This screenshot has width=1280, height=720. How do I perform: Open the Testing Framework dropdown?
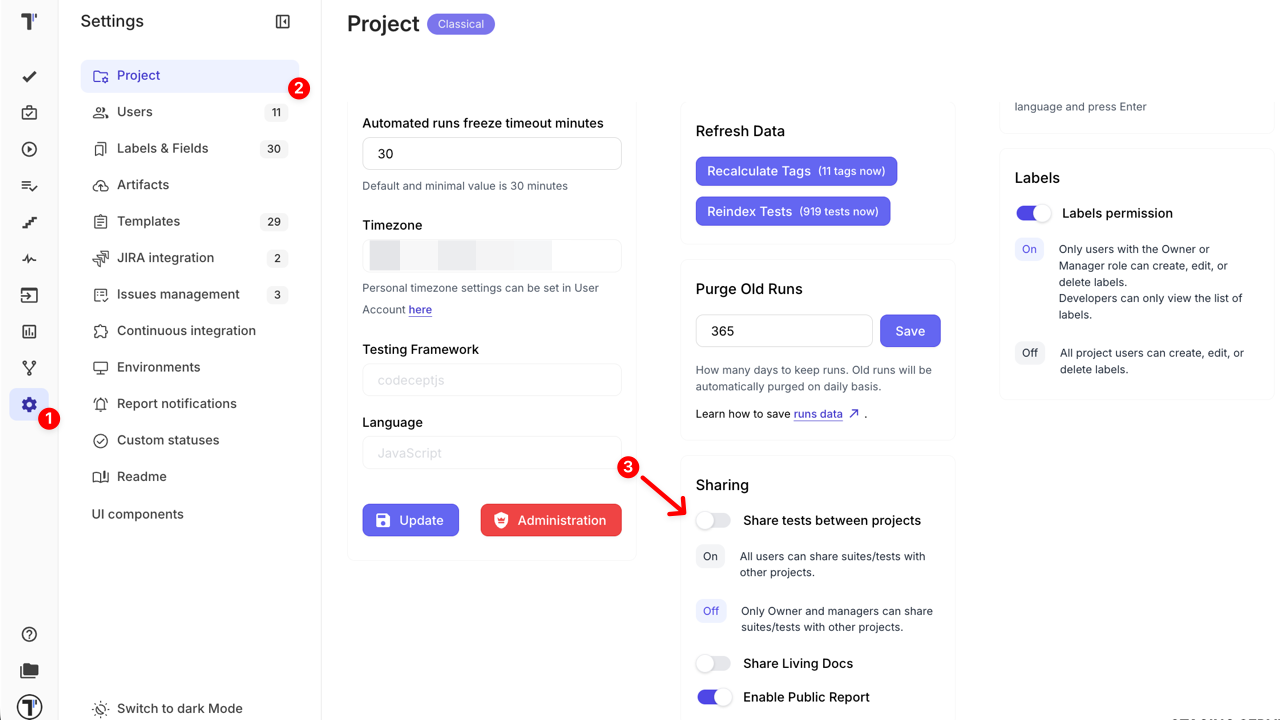click(491, 380)
